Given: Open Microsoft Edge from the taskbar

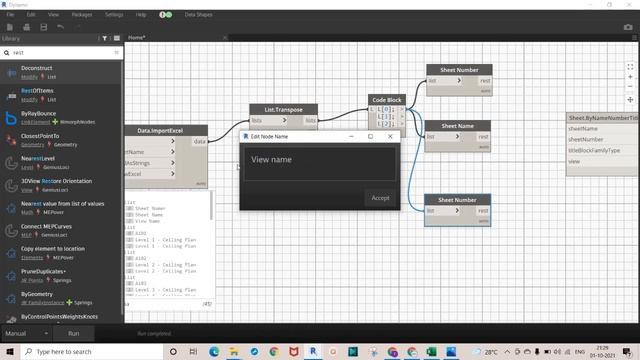Looking at the screenshot, I should (214, 351).
